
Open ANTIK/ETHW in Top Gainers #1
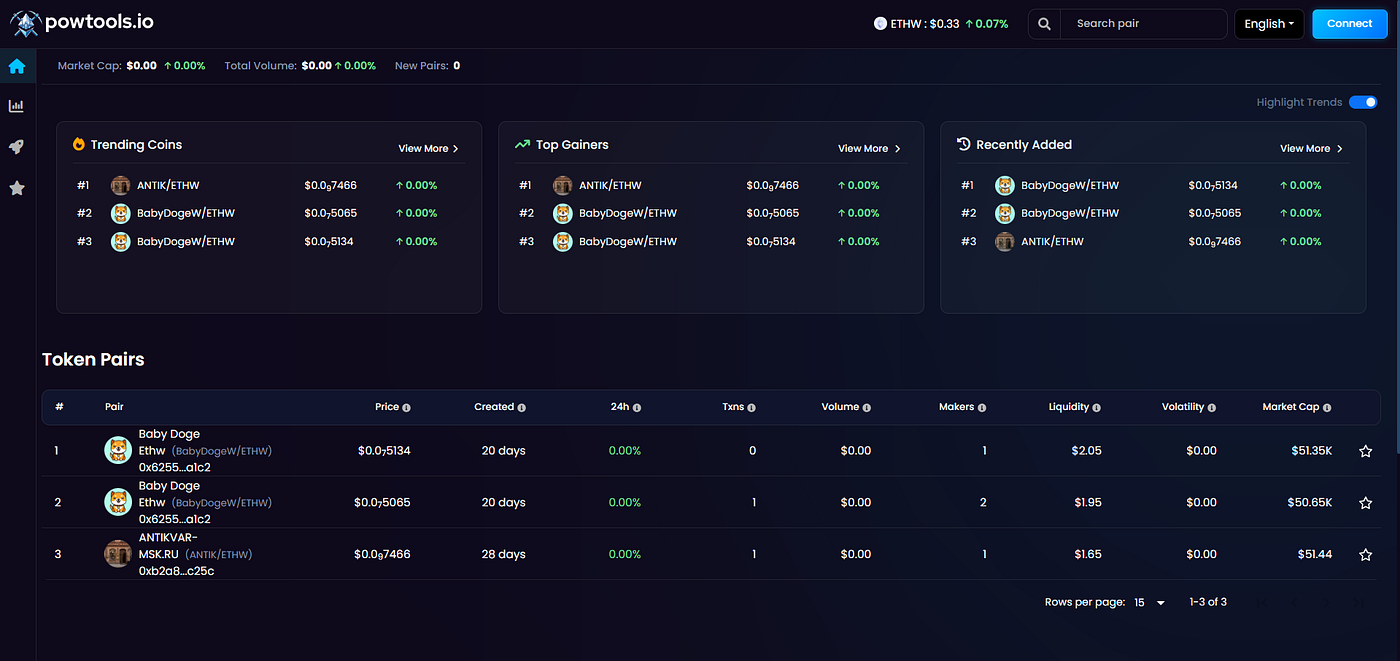(610, 185)
